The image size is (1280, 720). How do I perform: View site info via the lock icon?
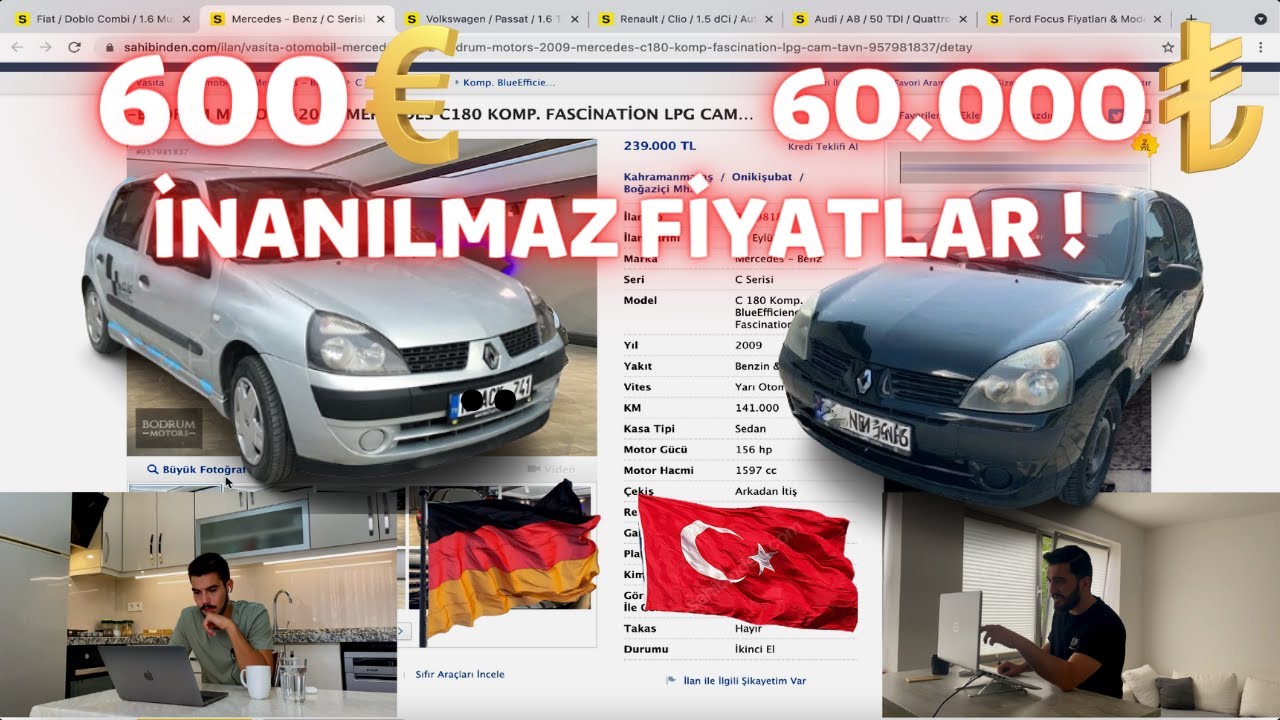tap(109, 47)
